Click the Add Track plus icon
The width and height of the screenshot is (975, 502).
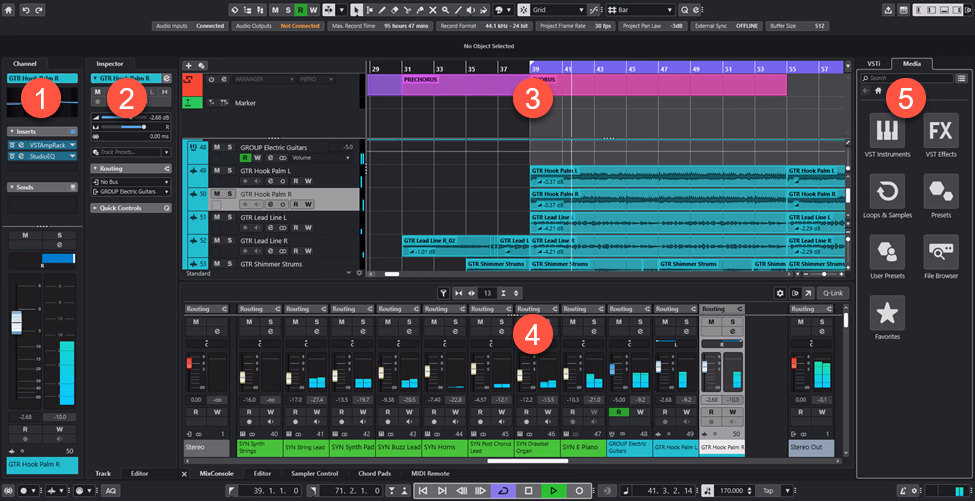pyautogui.click(x=188, y=65)
